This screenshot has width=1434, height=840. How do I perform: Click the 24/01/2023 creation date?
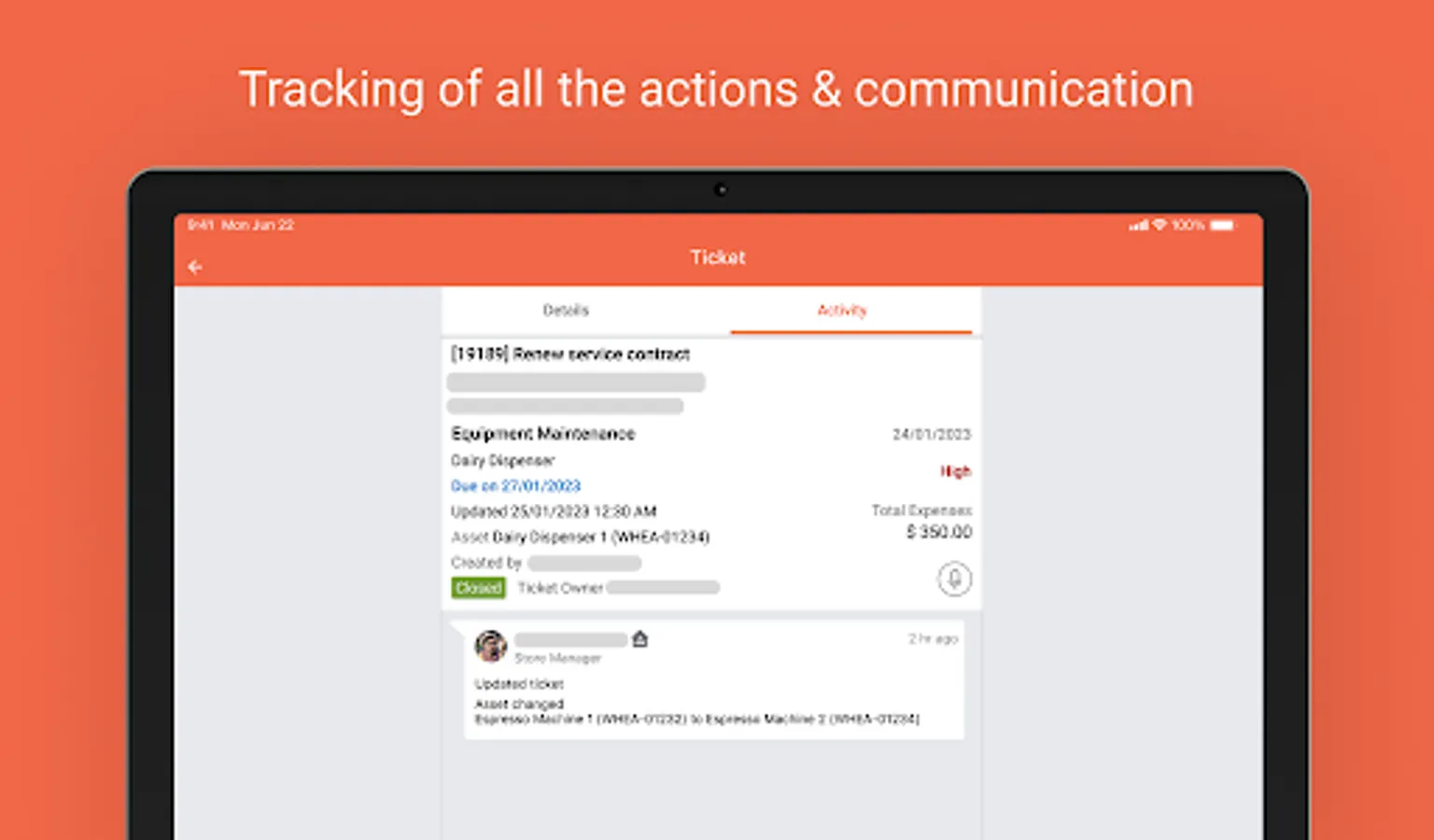[931, 434]
